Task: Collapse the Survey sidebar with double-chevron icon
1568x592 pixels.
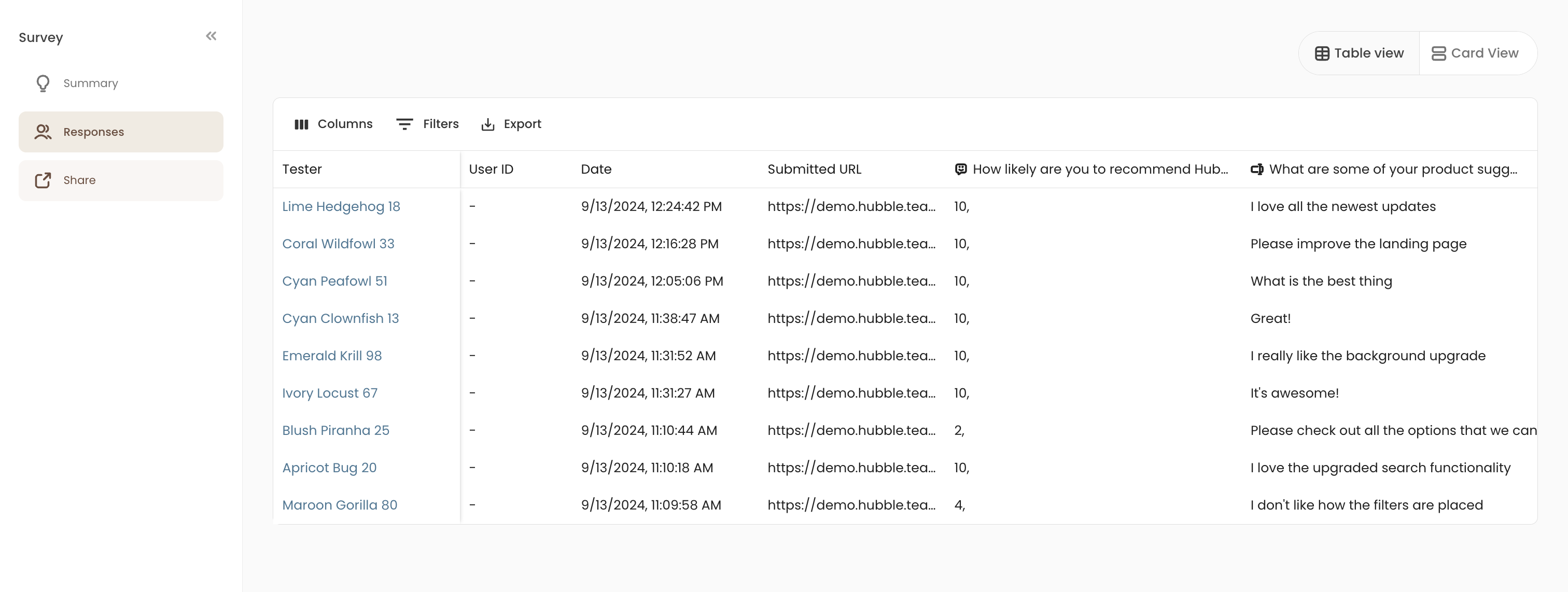Action: tap(211, 36)
